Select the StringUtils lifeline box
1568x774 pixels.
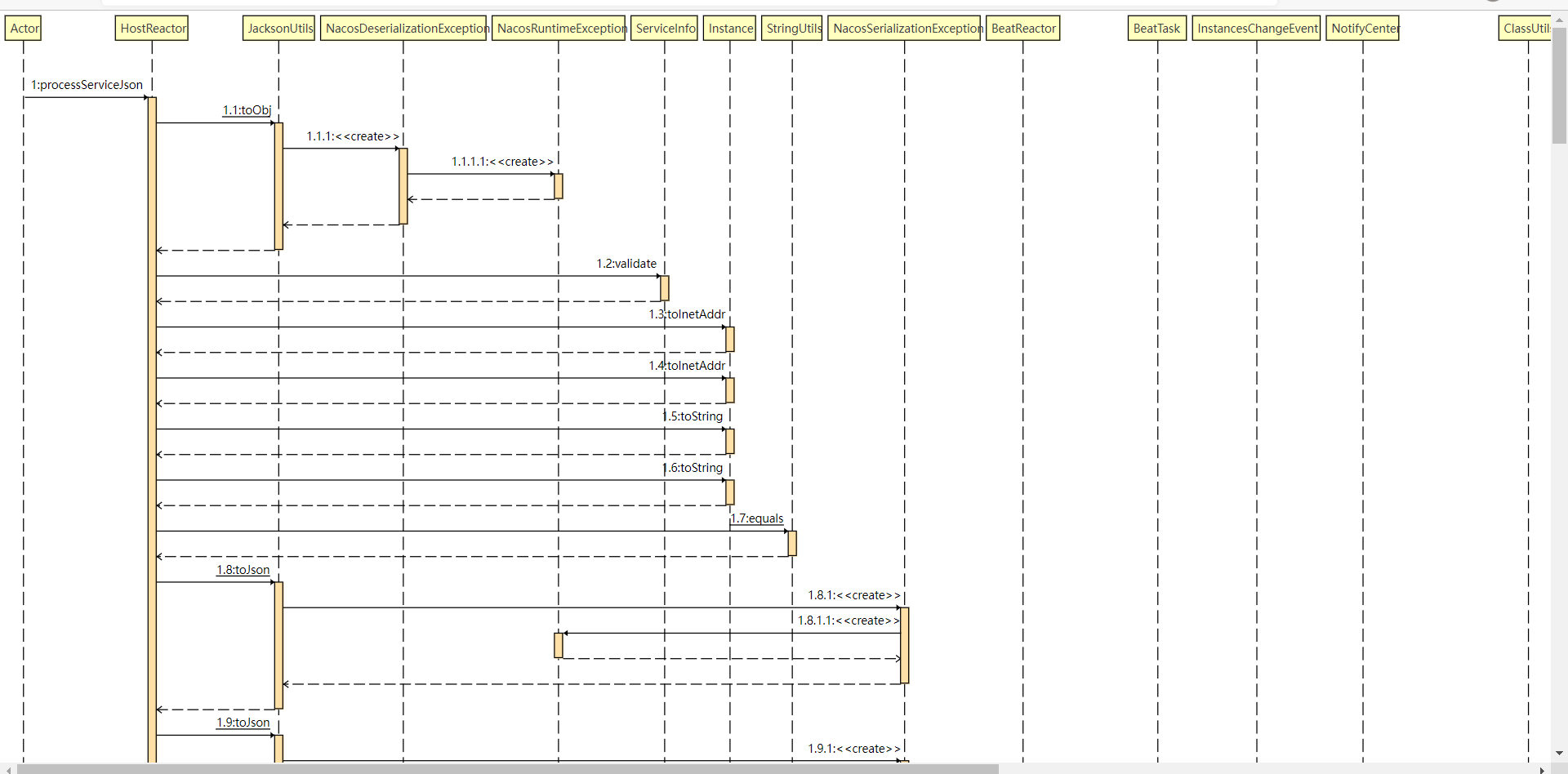792,28
